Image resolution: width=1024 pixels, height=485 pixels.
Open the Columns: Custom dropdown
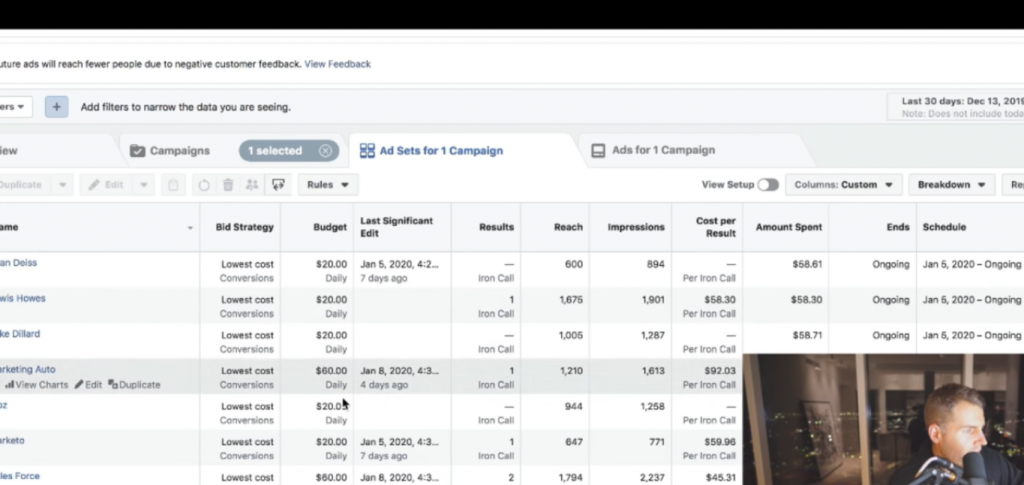coord(843,185)
